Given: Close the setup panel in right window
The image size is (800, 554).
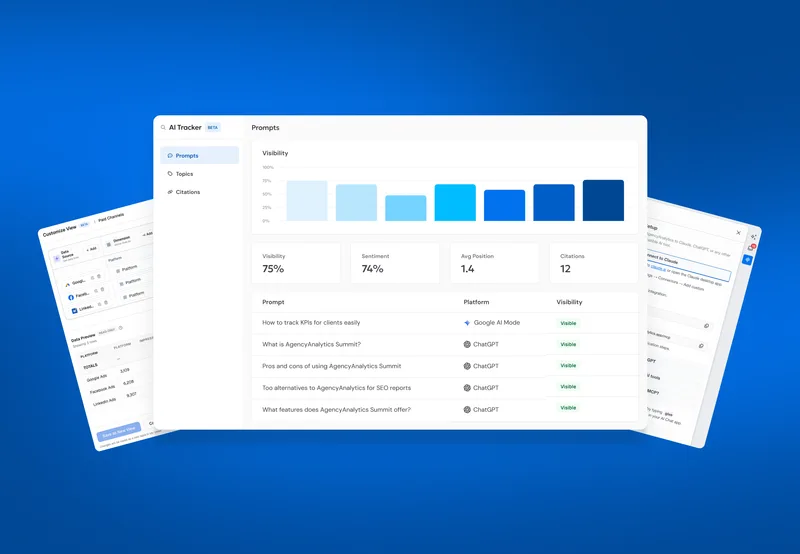Looking at the screenshot, I should pyautogui.click(x=738, y=233).
